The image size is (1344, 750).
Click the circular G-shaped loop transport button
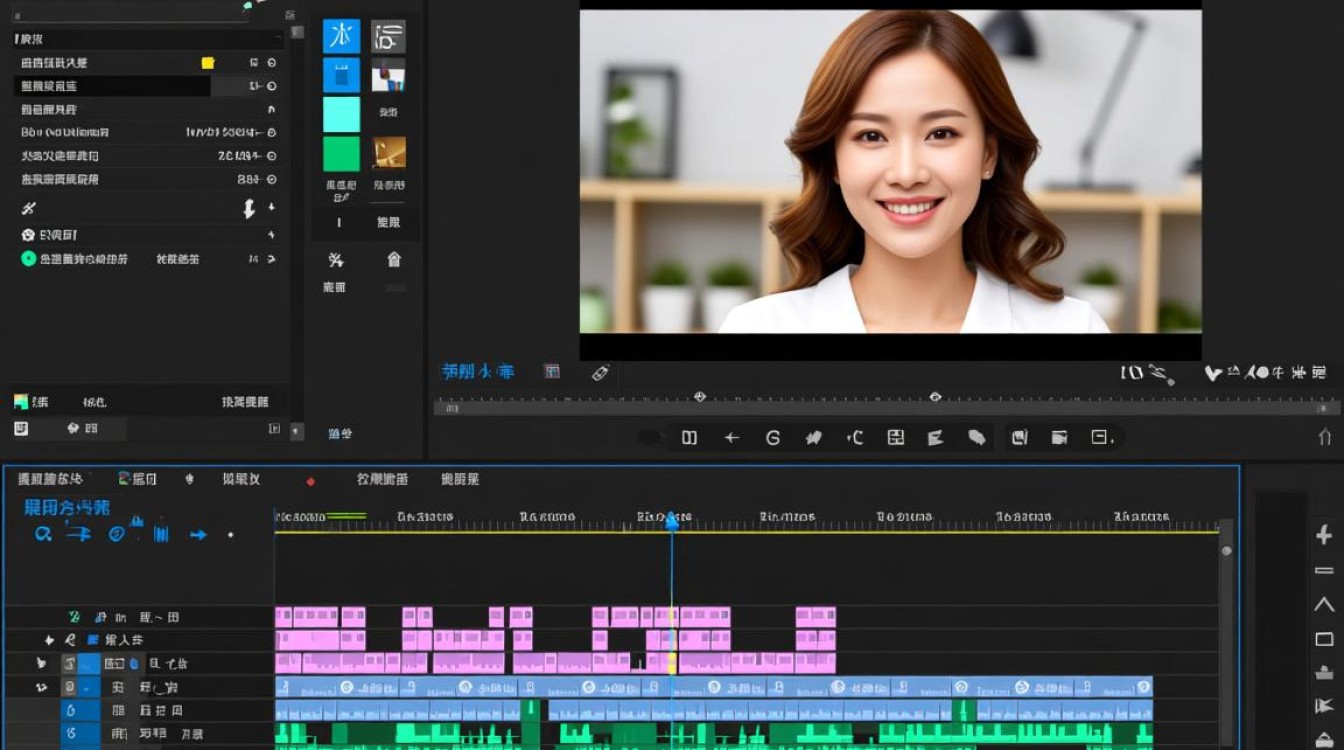click(773, 437)
